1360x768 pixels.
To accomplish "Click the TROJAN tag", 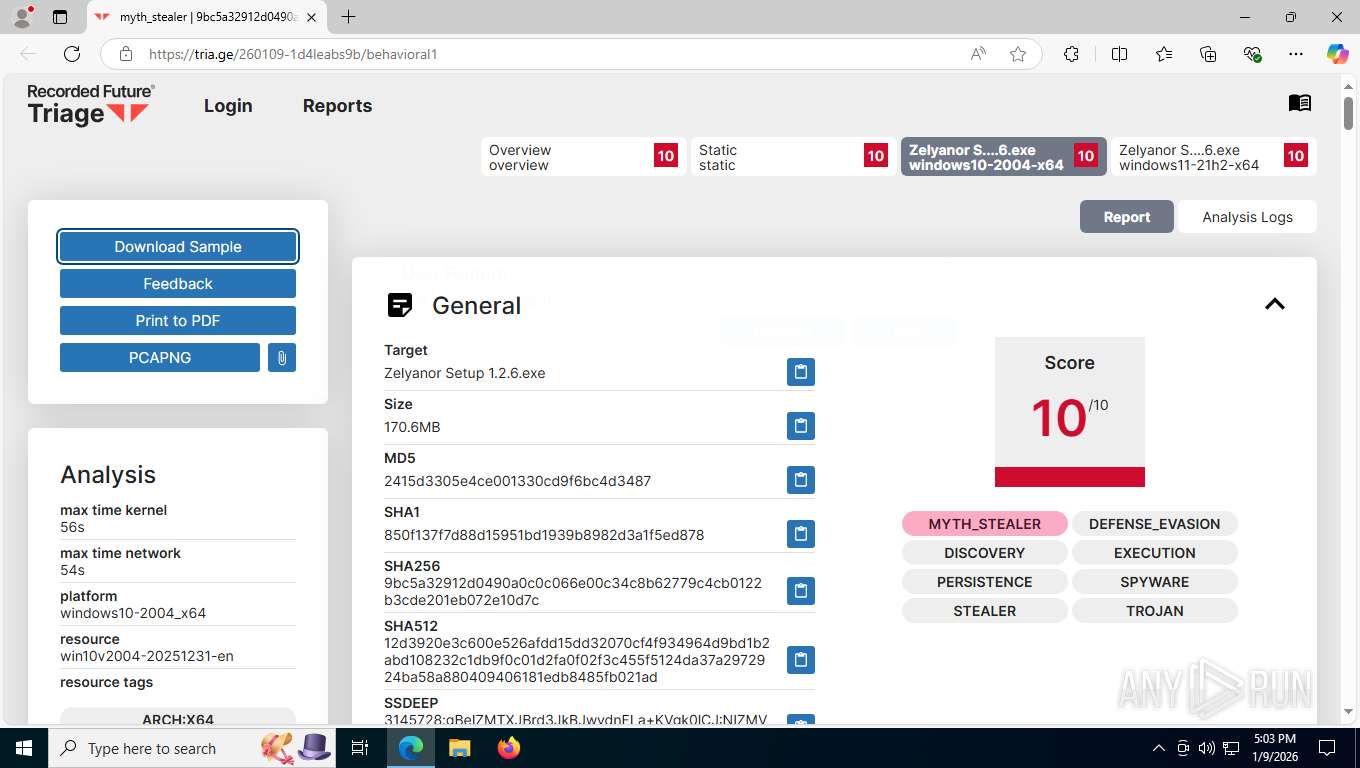I will [1155, 611].
